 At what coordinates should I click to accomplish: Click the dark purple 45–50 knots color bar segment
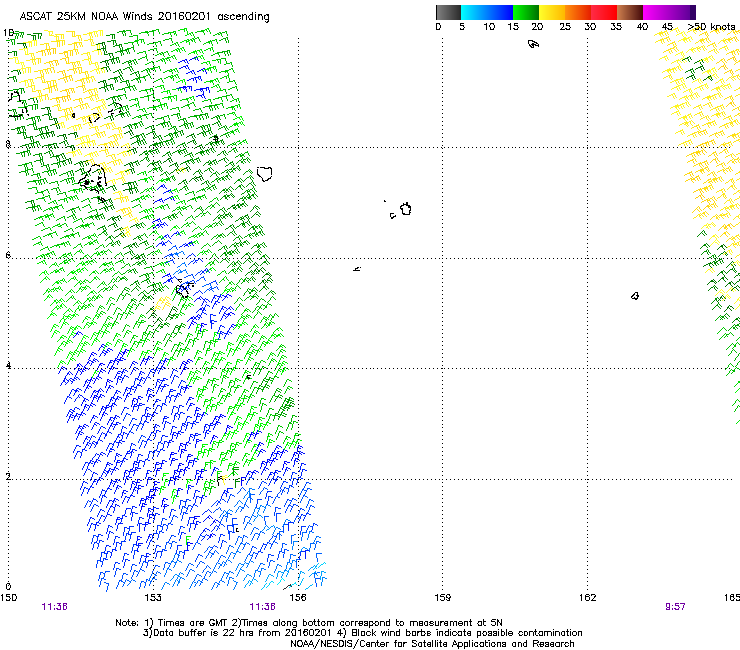682,12
